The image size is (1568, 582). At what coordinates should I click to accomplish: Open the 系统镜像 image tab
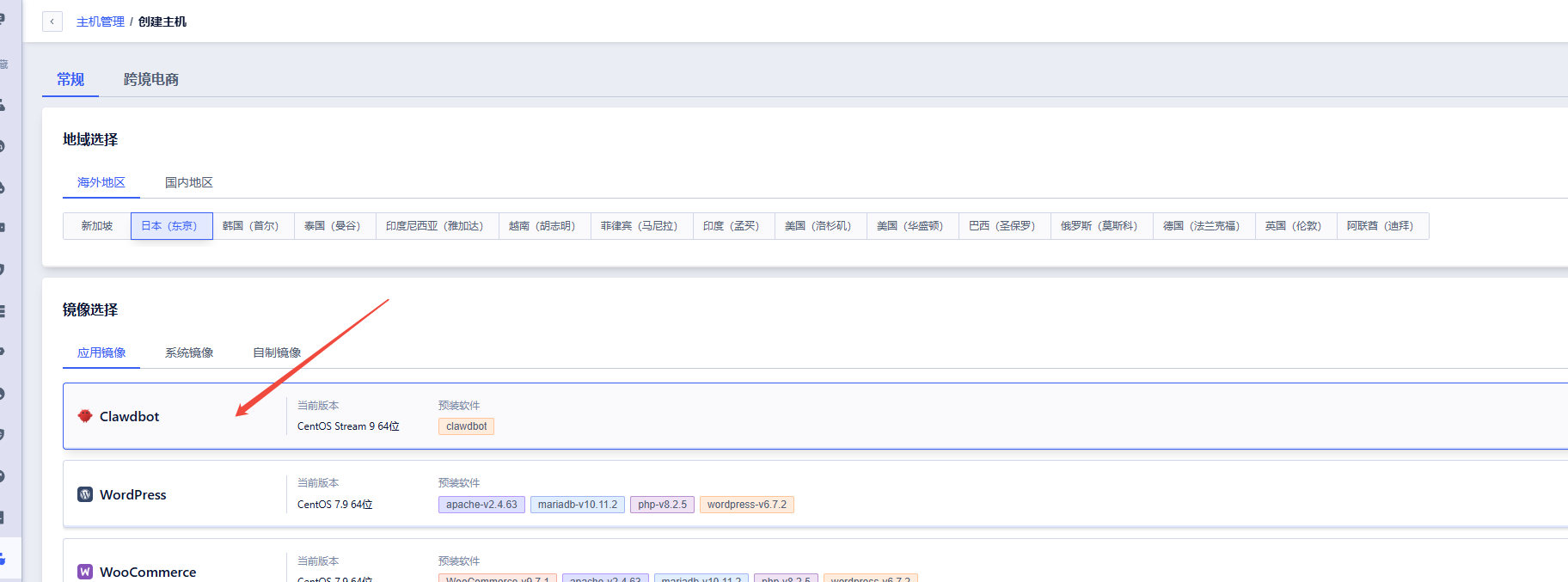(x=189, y=352)
